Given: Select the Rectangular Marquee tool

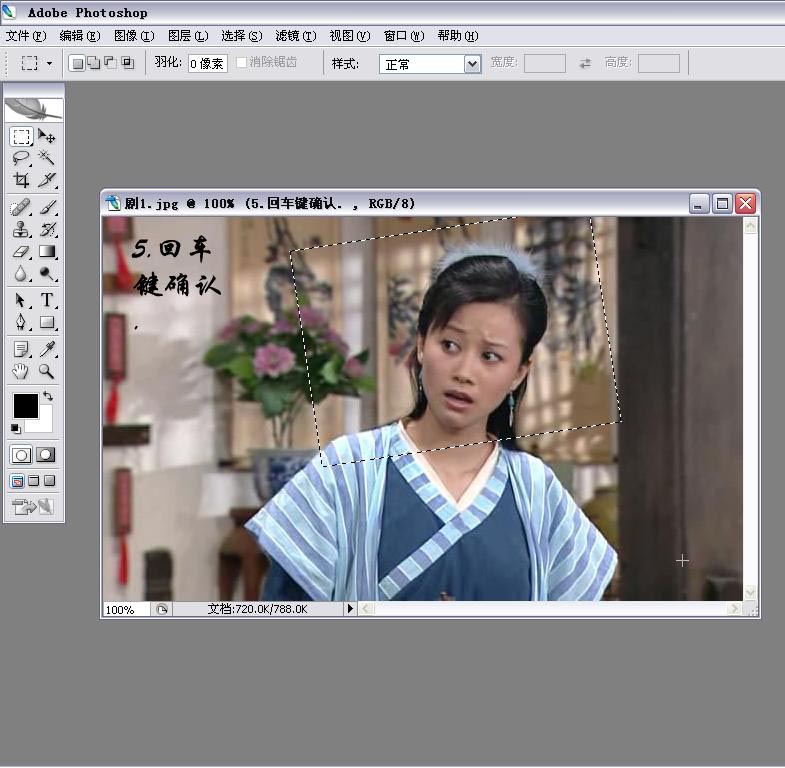Looking at the screenshot, I should (21, 136).
